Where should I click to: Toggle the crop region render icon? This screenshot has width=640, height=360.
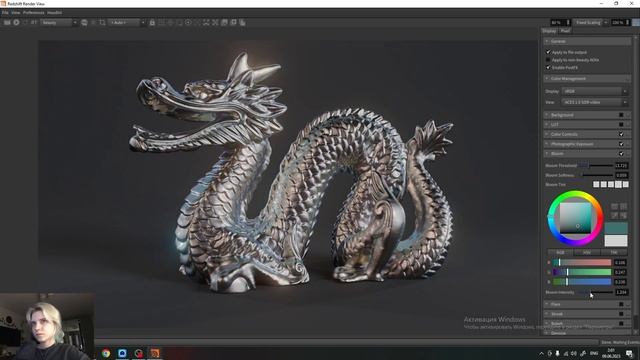pos(102,23)
